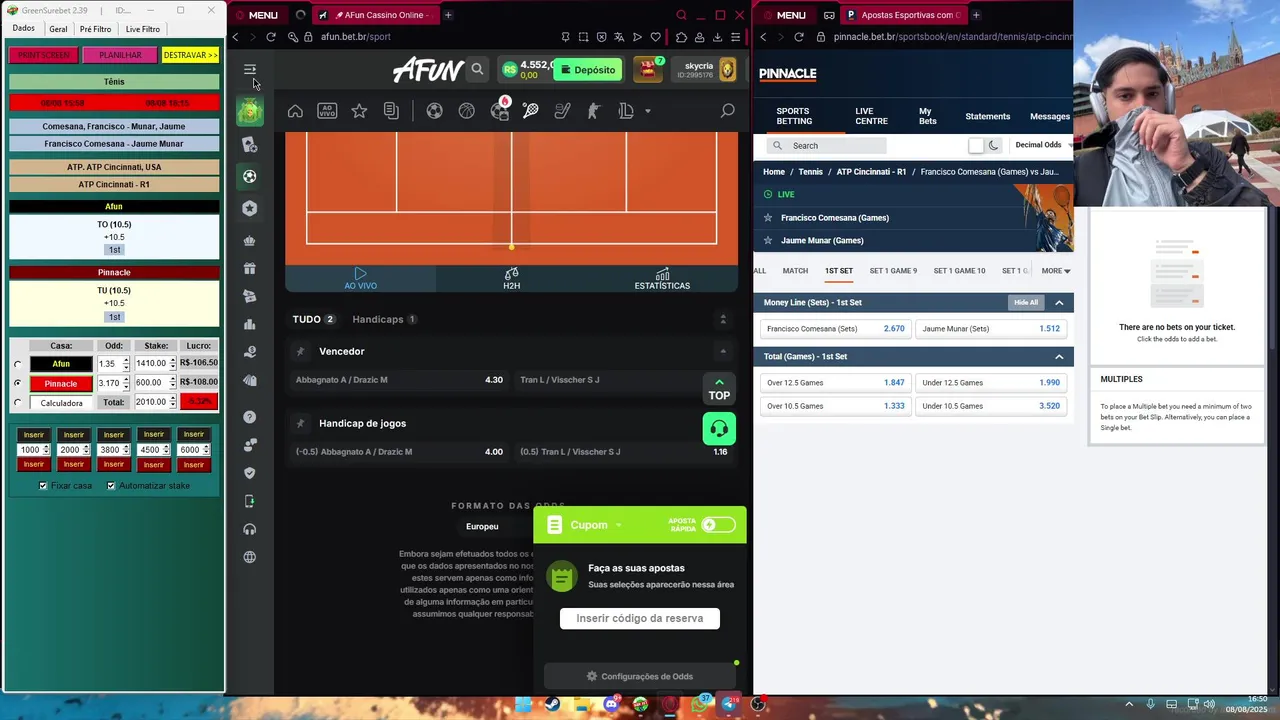Click the Depósito button

588,70
